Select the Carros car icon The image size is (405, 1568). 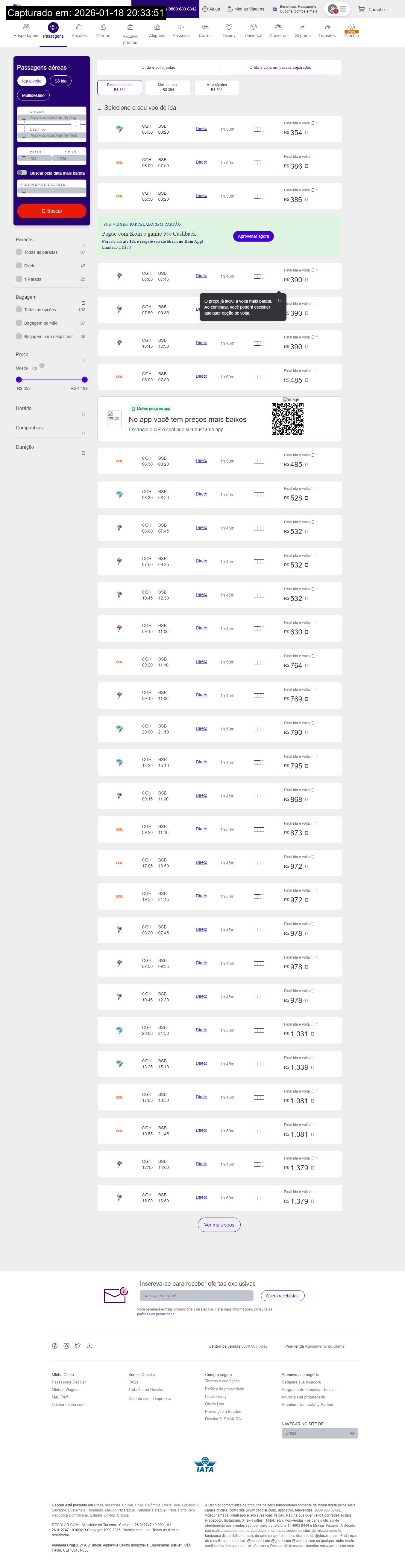(x=205, y=28)
